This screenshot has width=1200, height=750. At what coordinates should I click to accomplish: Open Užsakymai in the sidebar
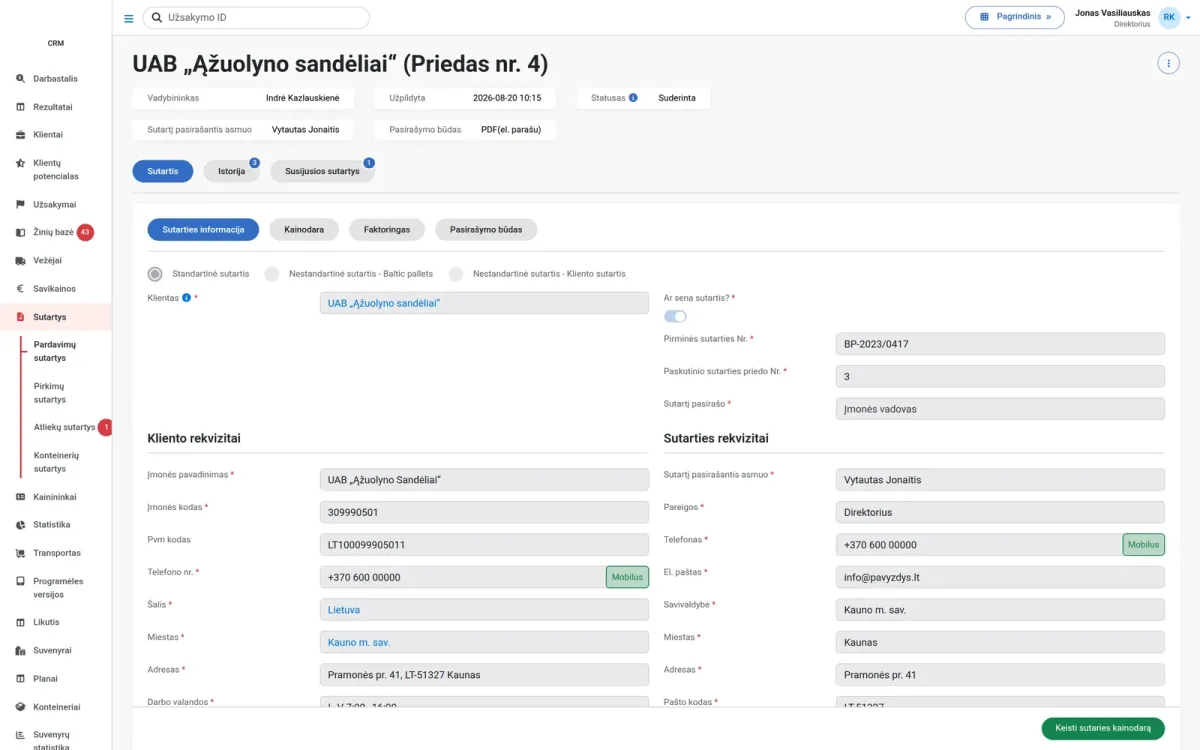pyautogui.click(x=56, y=204)
